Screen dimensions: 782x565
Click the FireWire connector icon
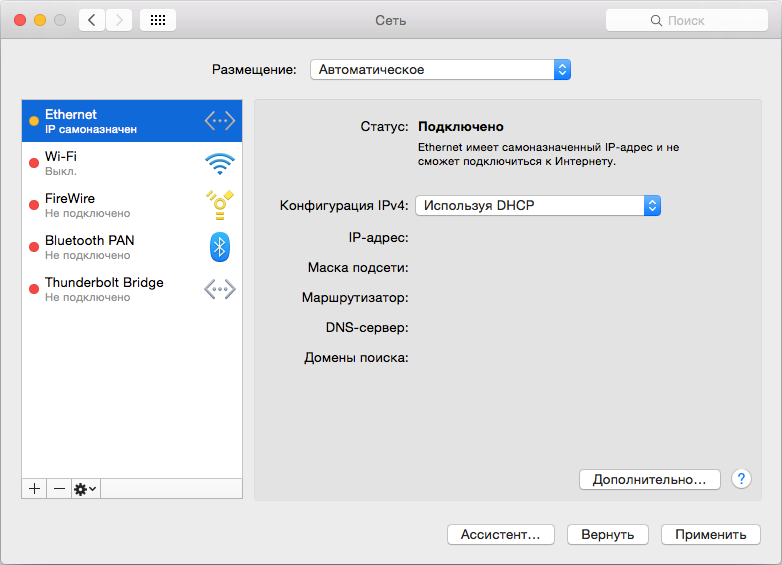click(x=219, y=205)
